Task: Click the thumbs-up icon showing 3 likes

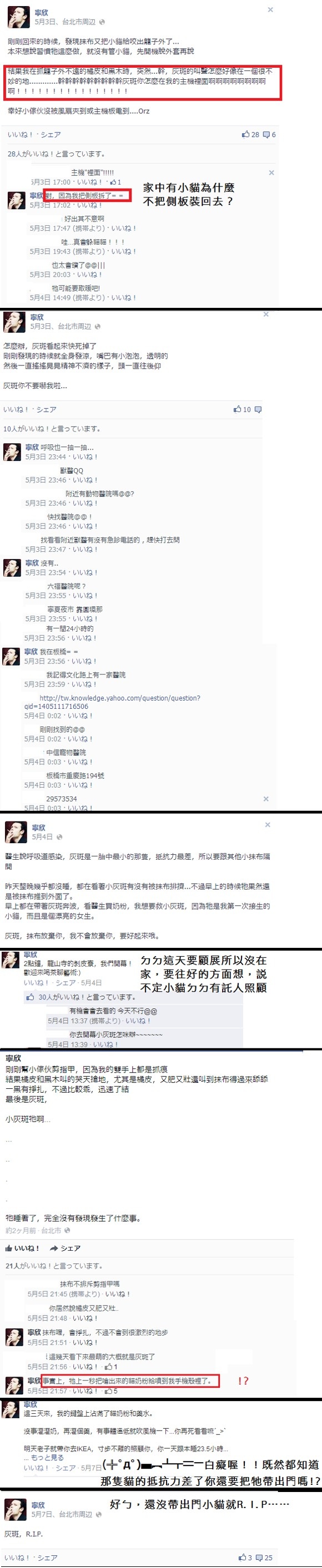Action: click(242, 1557)
